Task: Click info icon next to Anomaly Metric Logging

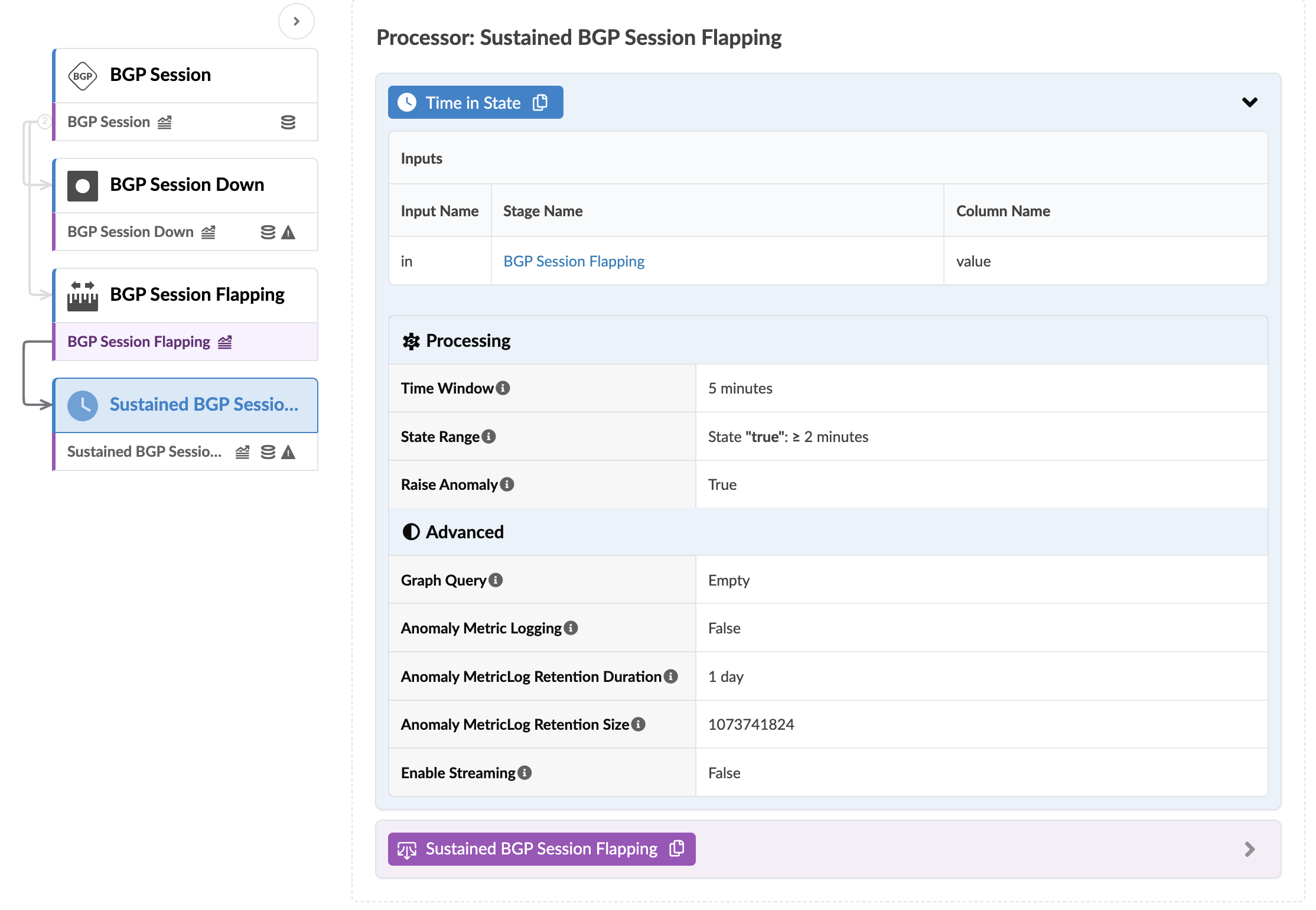Action: (x=571, y=628)
